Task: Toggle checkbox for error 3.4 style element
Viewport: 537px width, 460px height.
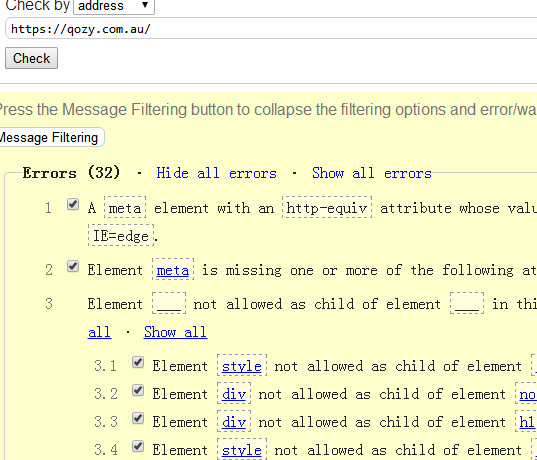Action: [x=138, y=446]
